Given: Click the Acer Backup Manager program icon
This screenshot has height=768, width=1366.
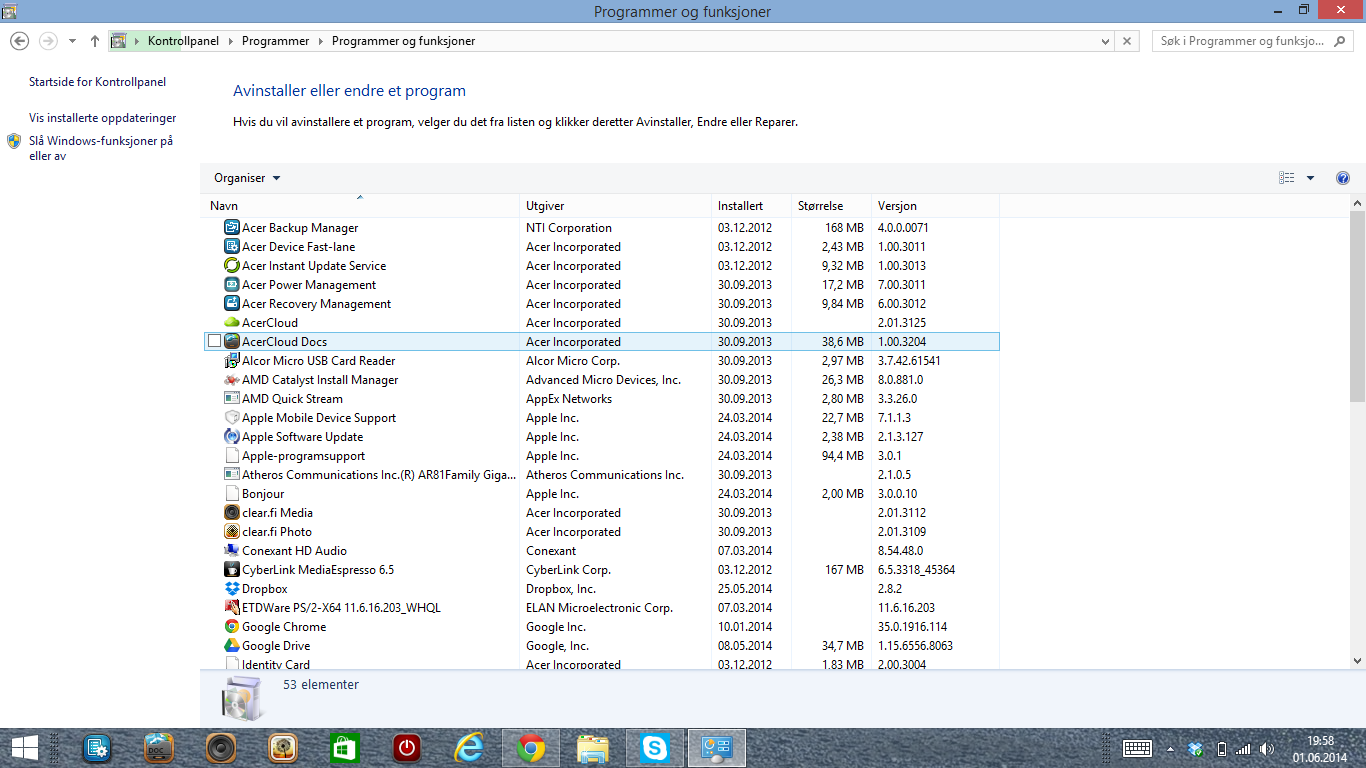Looking at the screenshot, I should coord(232,228).
